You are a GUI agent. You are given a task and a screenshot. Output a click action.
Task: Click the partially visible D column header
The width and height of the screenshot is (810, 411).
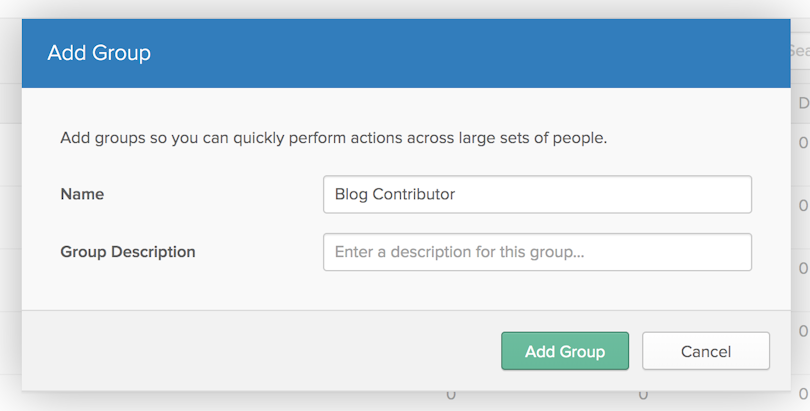(x=803, y=103)
